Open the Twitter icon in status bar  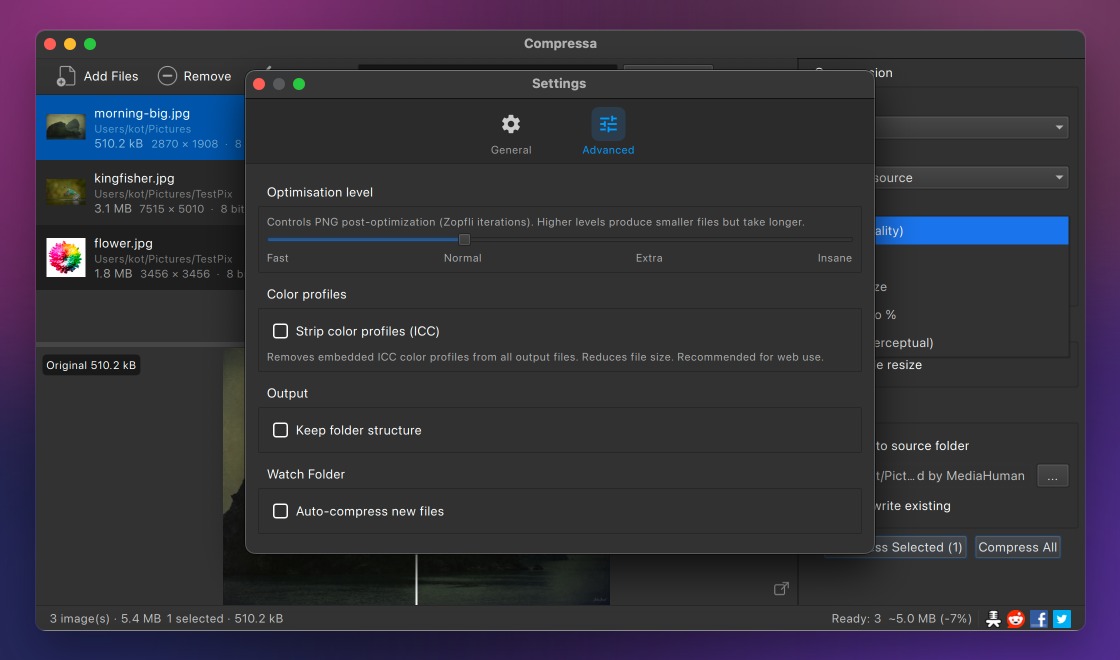point(1062,619)
